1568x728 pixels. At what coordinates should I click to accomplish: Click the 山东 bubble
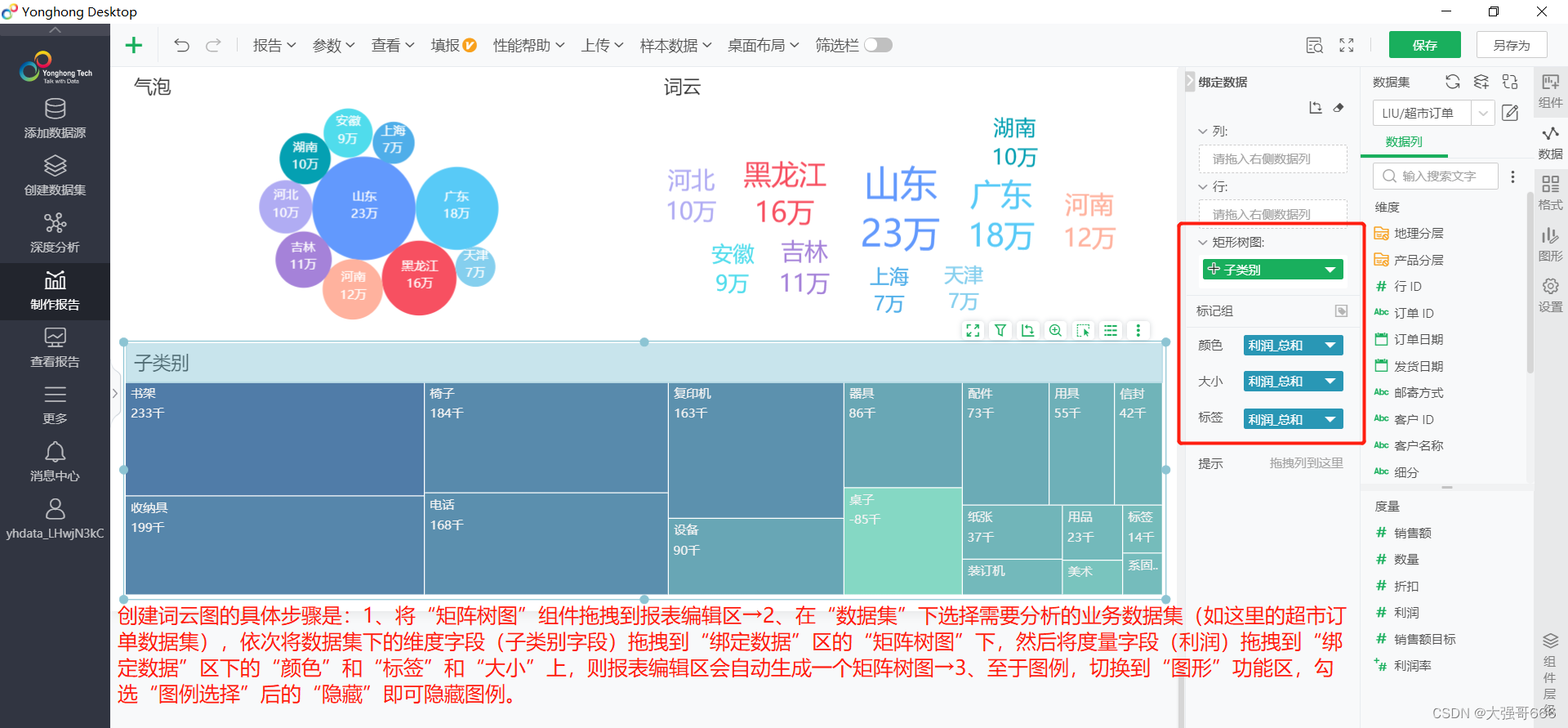pyautogui.click(x=364, y=208)
